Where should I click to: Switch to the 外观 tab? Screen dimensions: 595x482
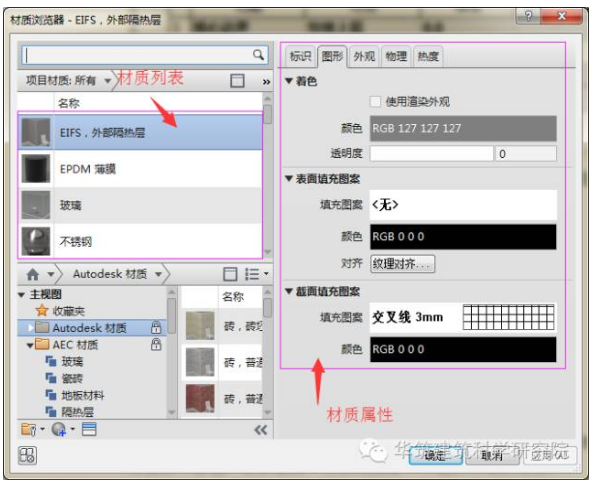click(364, 57)
